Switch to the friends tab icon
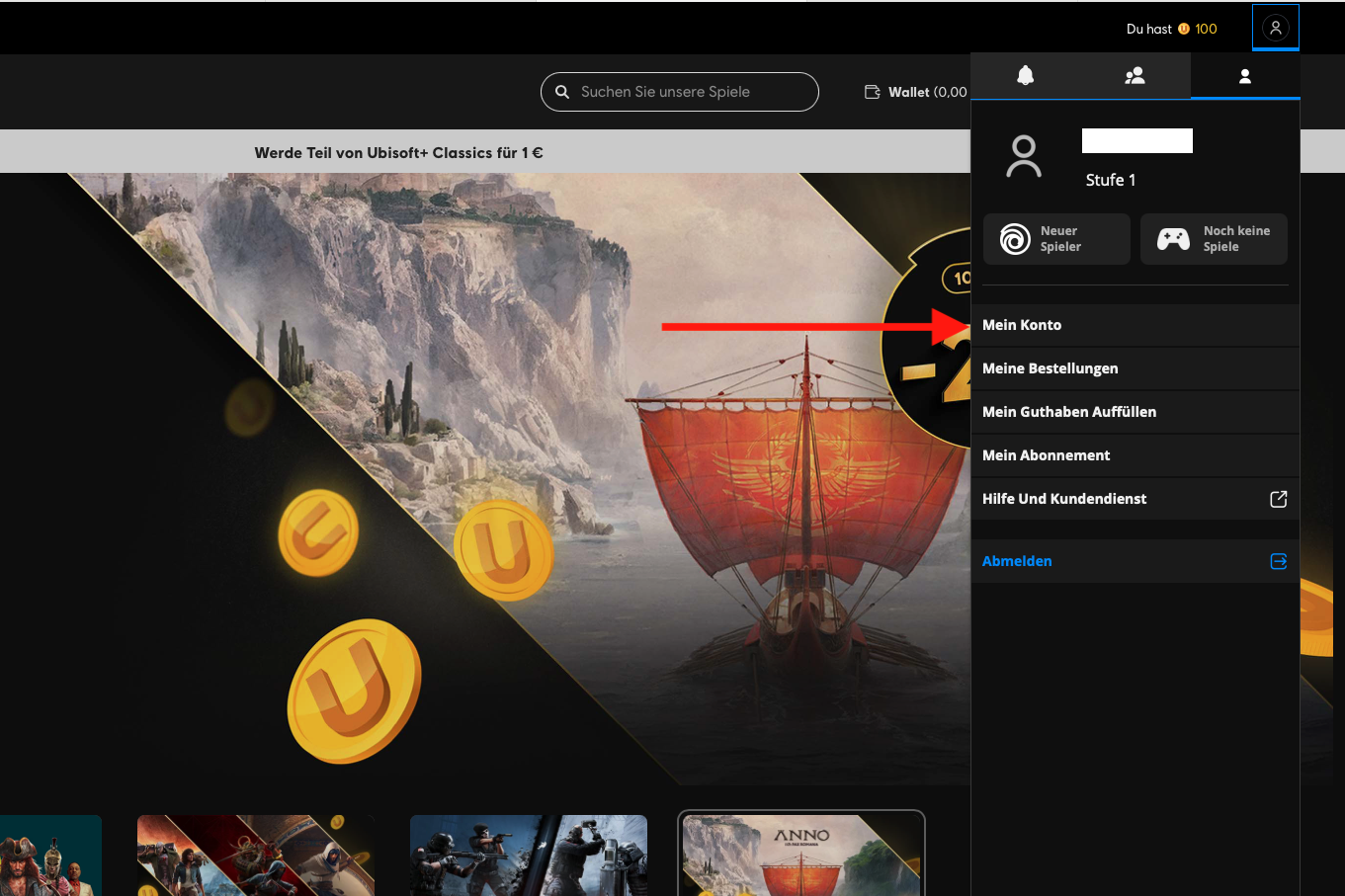 [1135, 76]
